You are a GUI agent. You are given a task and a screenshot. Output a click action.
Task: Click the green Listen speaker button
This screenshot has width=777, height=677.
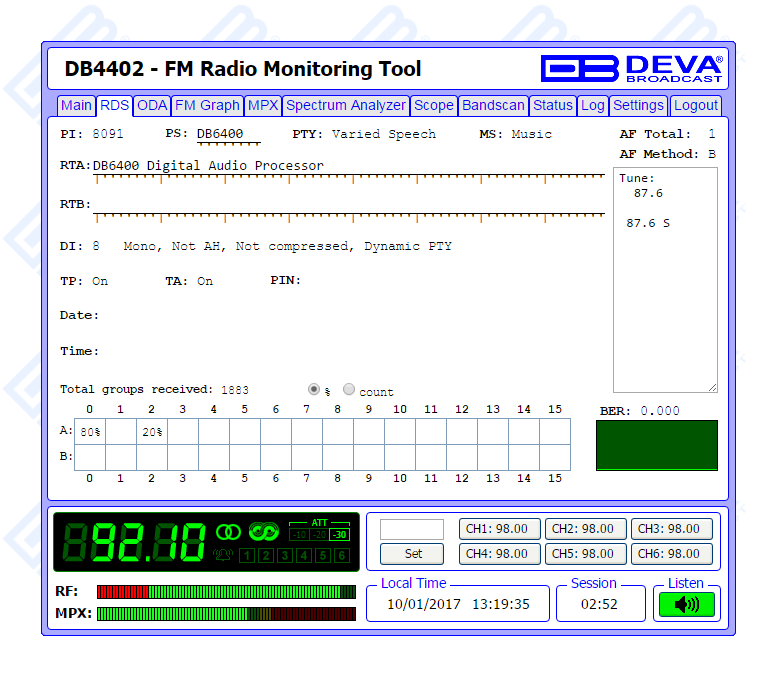pos(686,604)
